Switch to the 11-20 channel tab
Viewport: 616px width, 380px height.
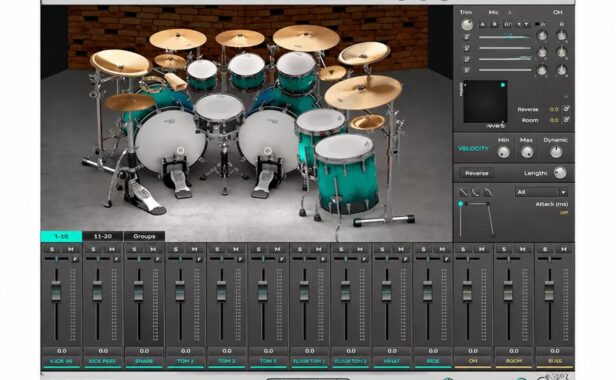click(x=103, y=236)
